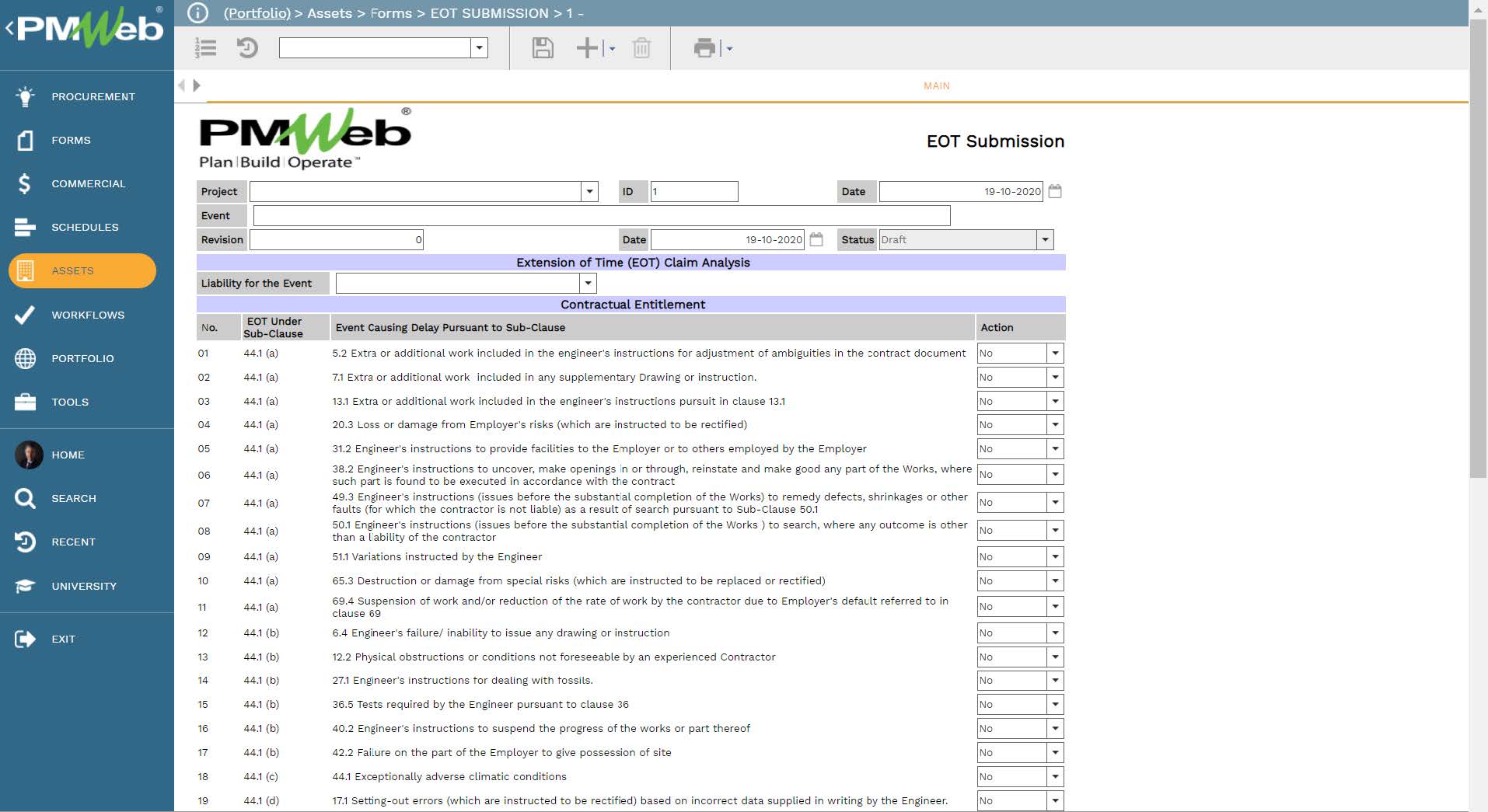
Task: Click Forms in the breadcrumb
Action: pos(391,13)
